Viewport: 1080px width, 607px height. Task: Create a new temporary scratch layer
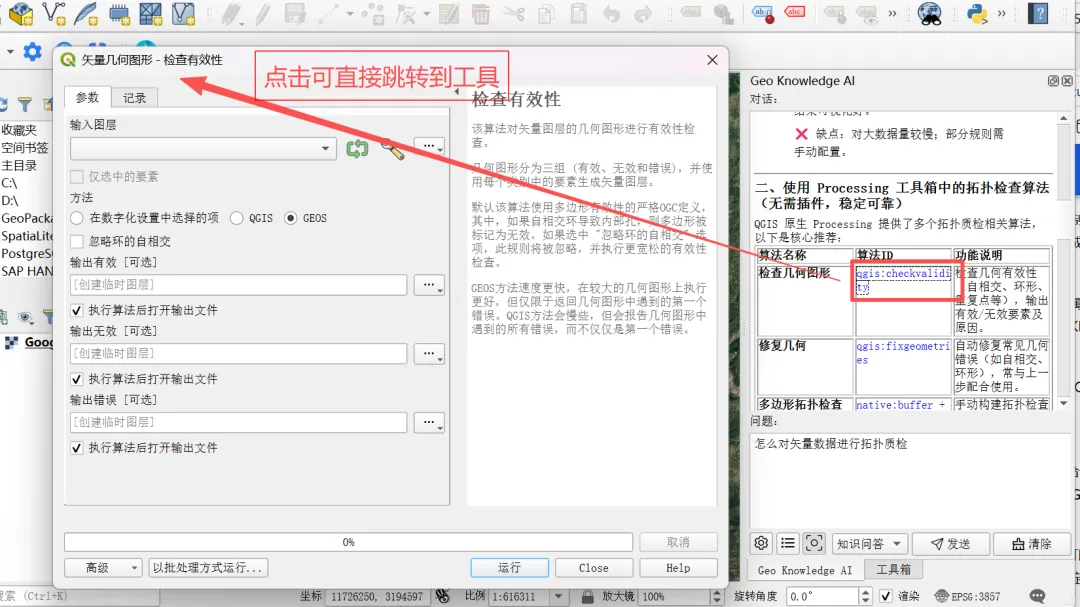point(118,13)
